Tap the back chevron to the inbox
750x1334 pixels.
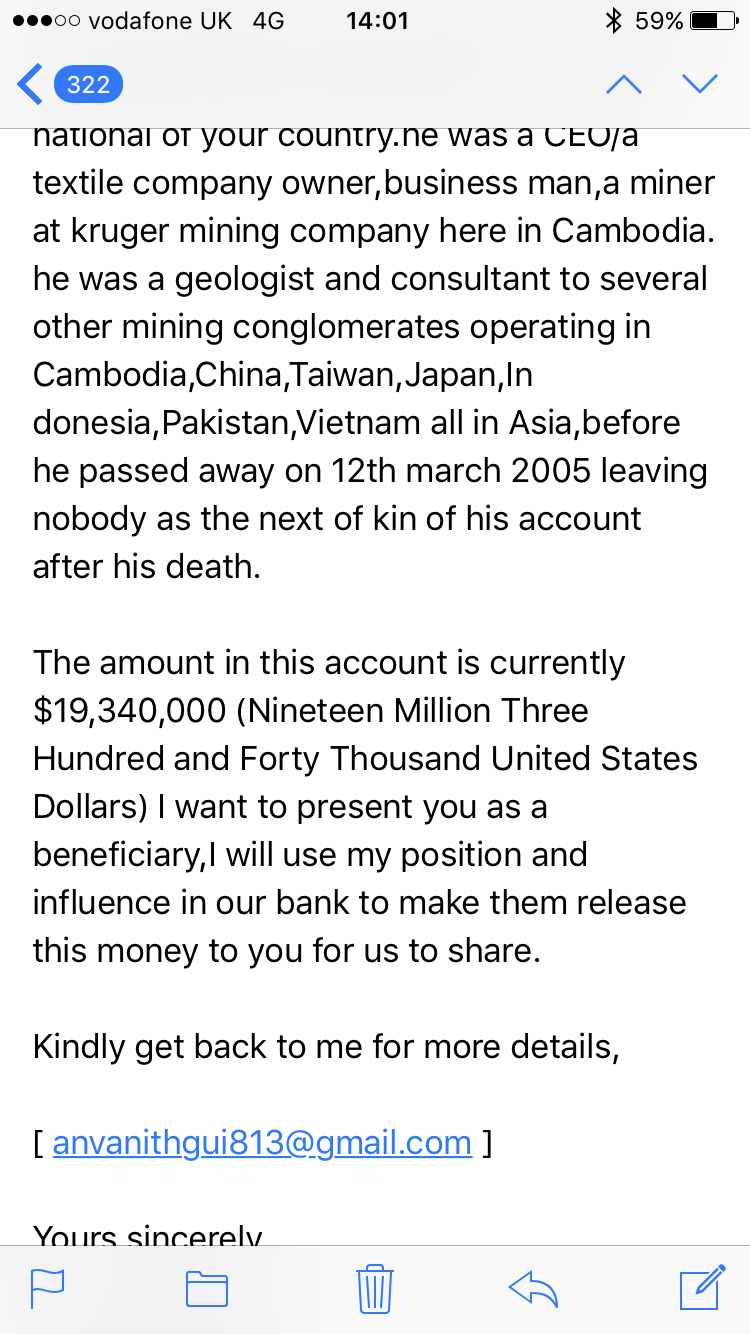pyautogui.click(x=30, y=84)
